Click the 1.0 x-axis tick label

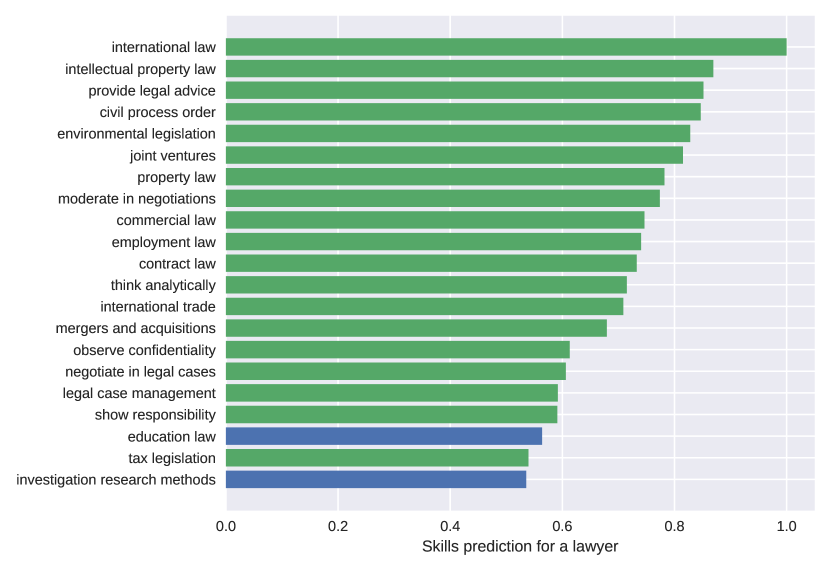[786, 526]
